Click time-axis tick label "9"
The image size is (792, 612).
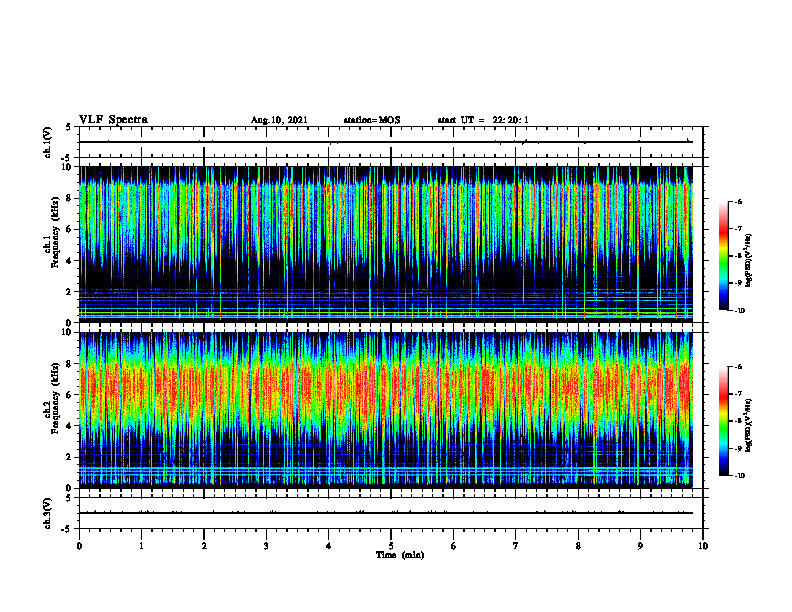[x=640, y=546]
